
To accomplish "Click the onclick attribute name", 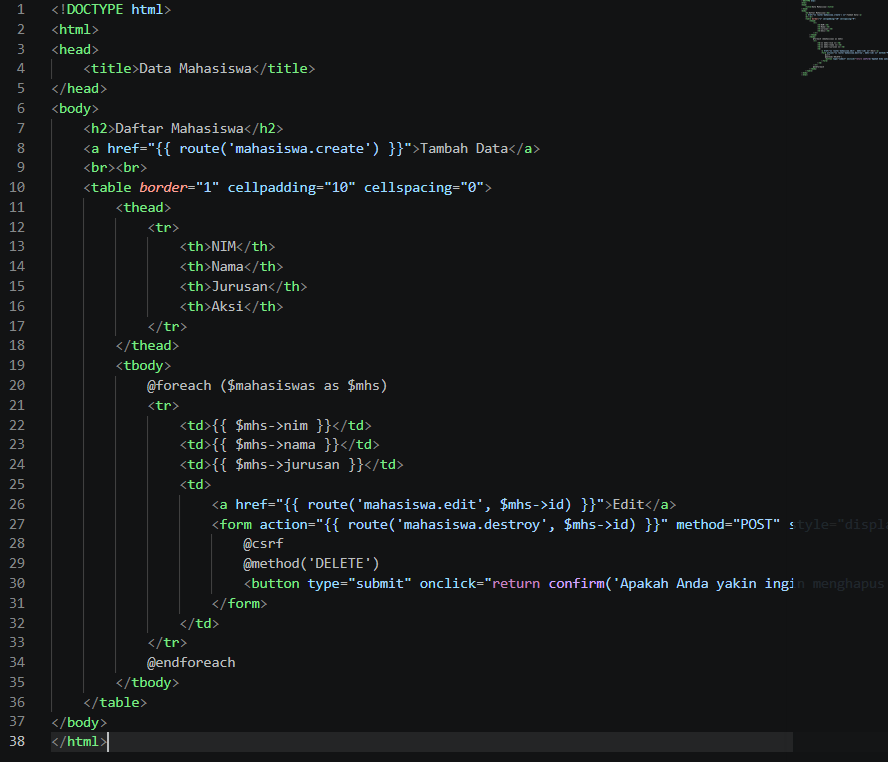I will coord(447,584).
